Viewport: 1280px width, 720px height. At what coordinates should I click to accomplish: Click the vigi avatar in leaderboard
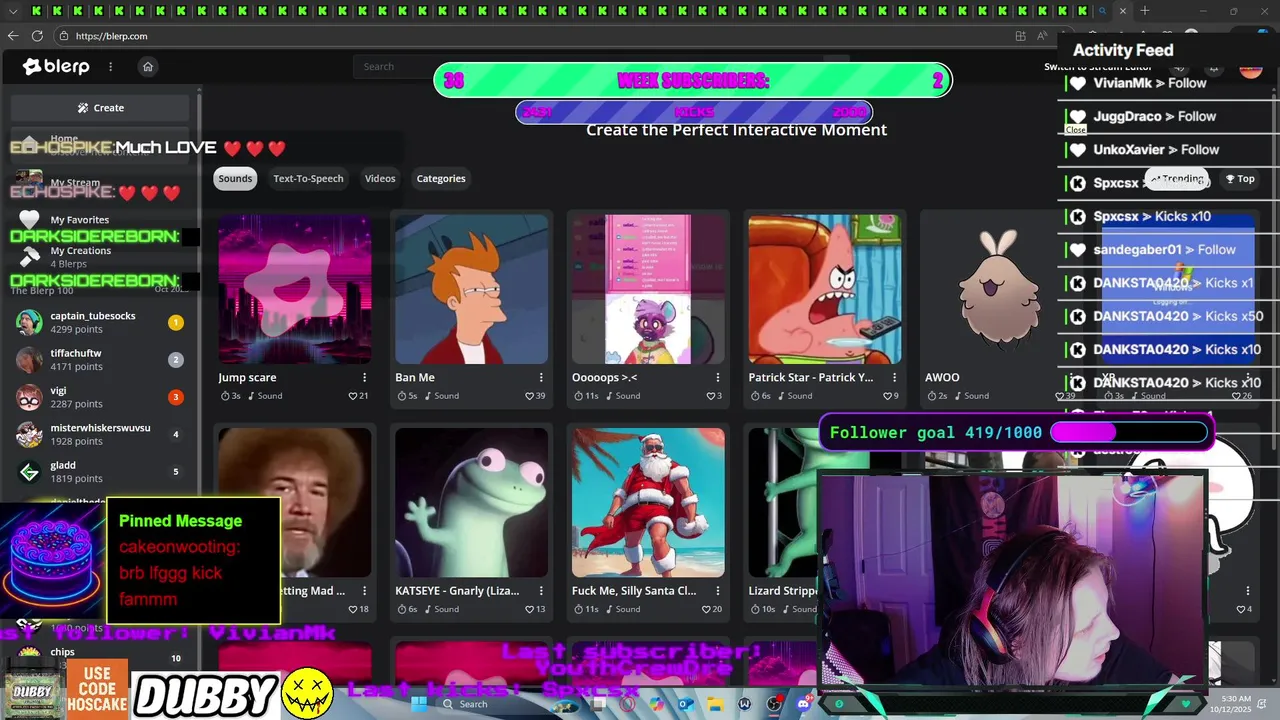(x=29, y=397)
